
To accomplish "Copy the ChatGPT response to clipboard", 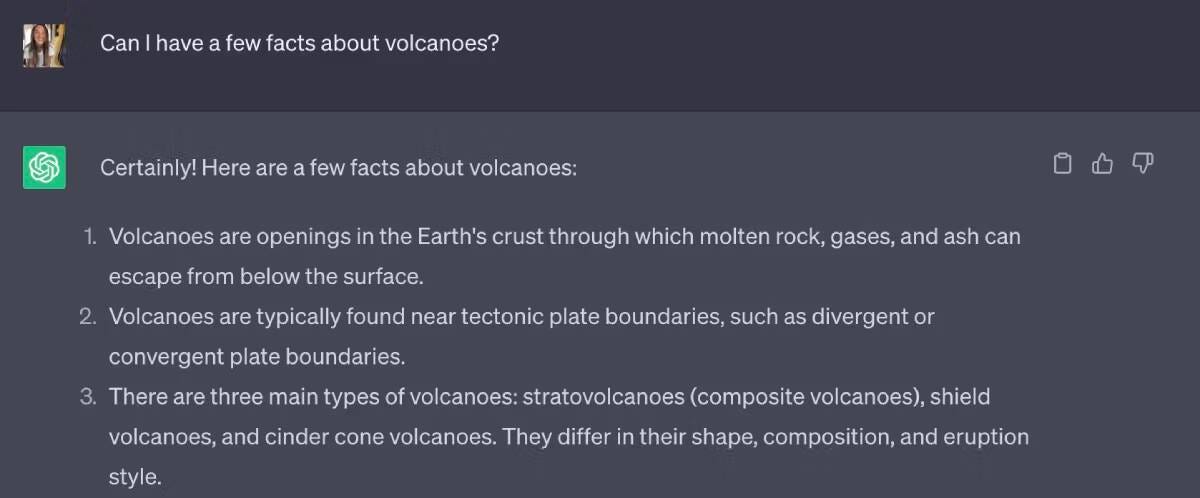I will pos(1063,163).
